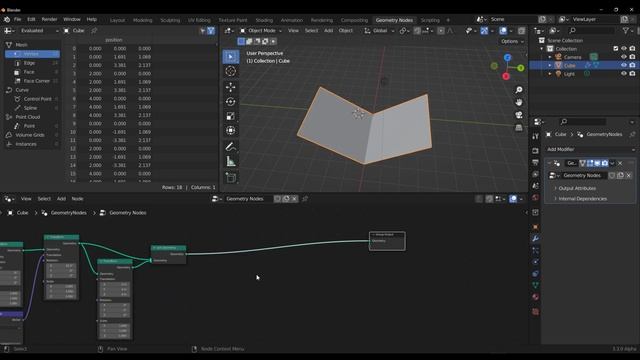This screenshot has height=360, width=640.
Task: Select the Annotate tool
Action: [231, 147]
